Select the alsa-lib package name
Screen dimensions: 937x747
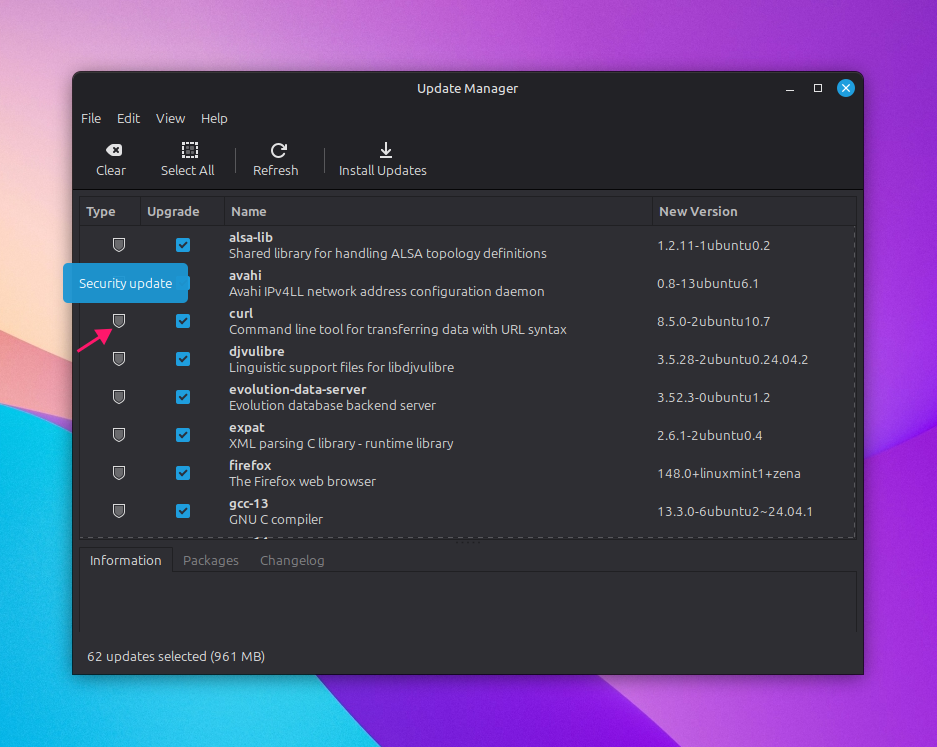250,237
